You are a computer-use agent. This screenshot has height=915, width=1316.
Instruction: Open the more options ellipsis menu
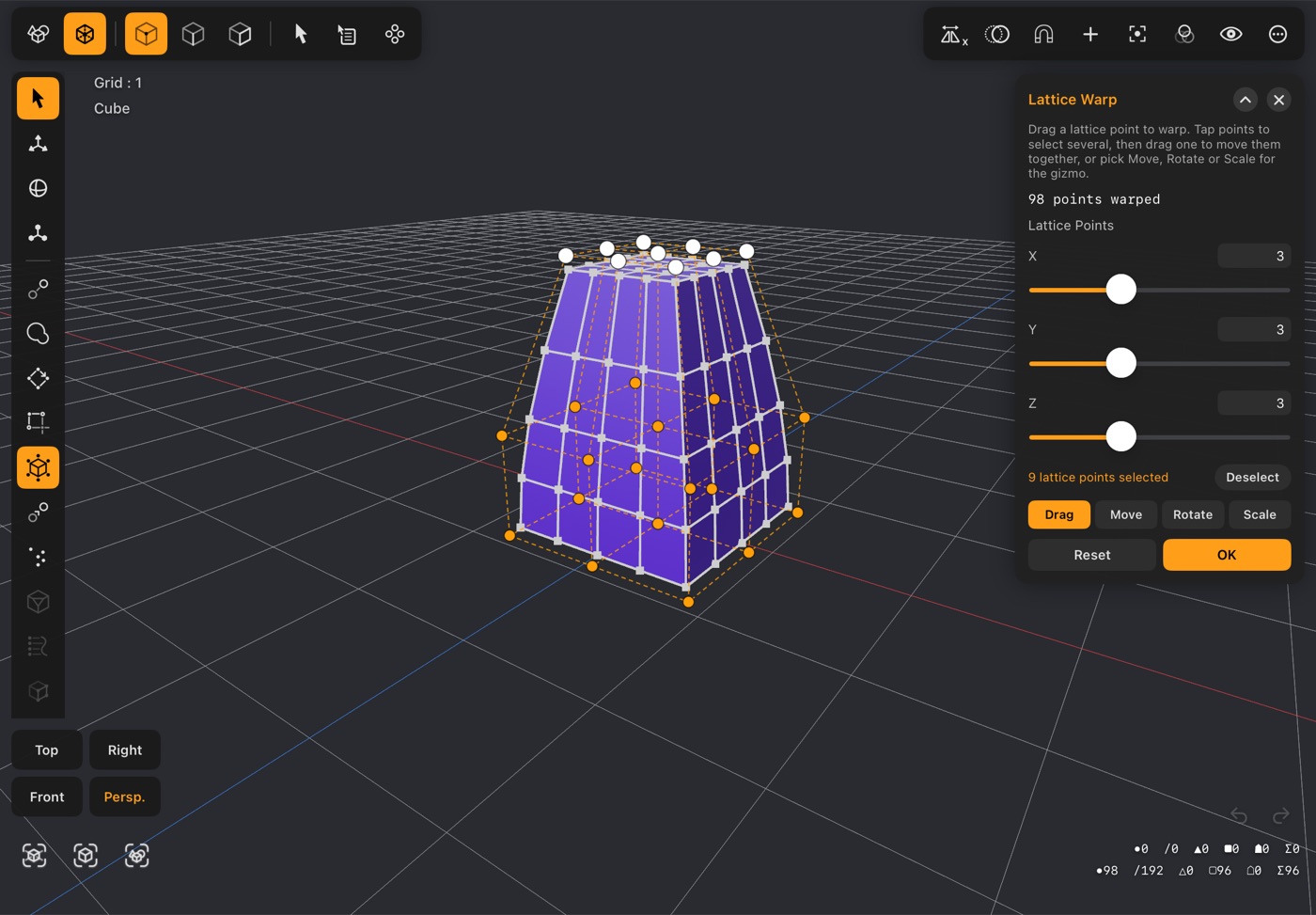point(1277,35)
